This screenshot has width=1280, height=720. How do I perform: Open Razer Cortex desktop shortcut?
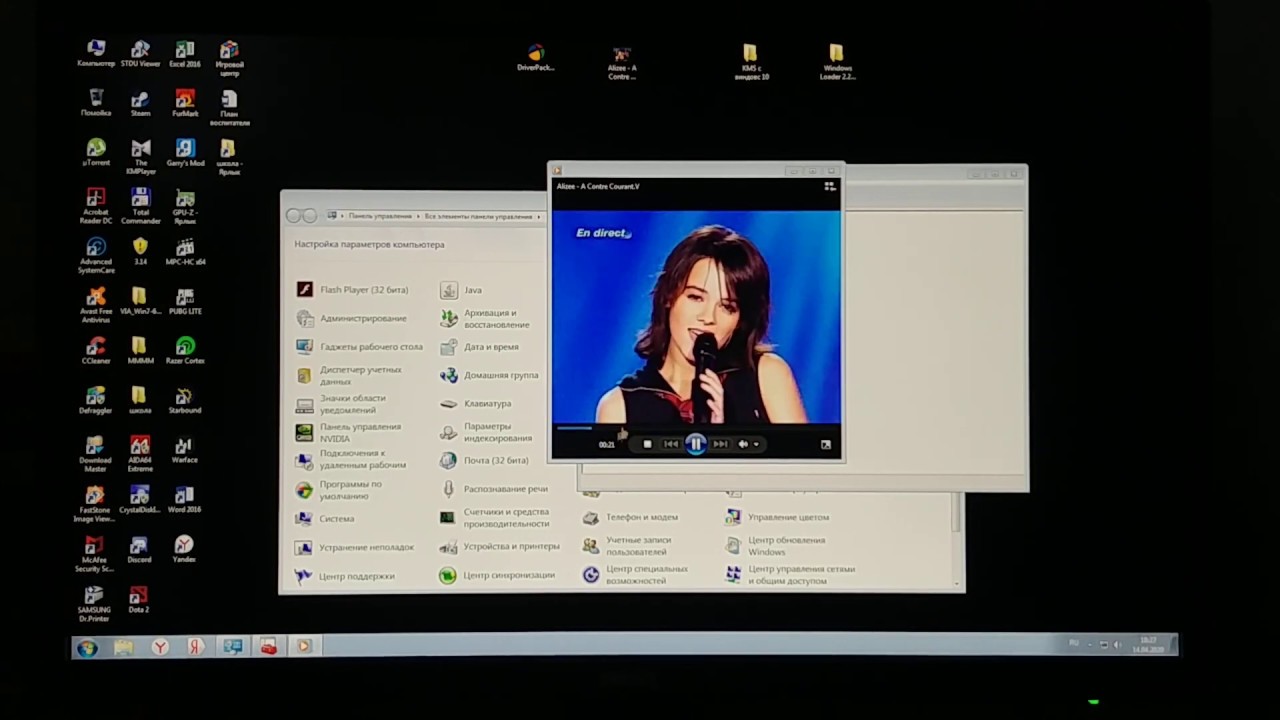185,351
